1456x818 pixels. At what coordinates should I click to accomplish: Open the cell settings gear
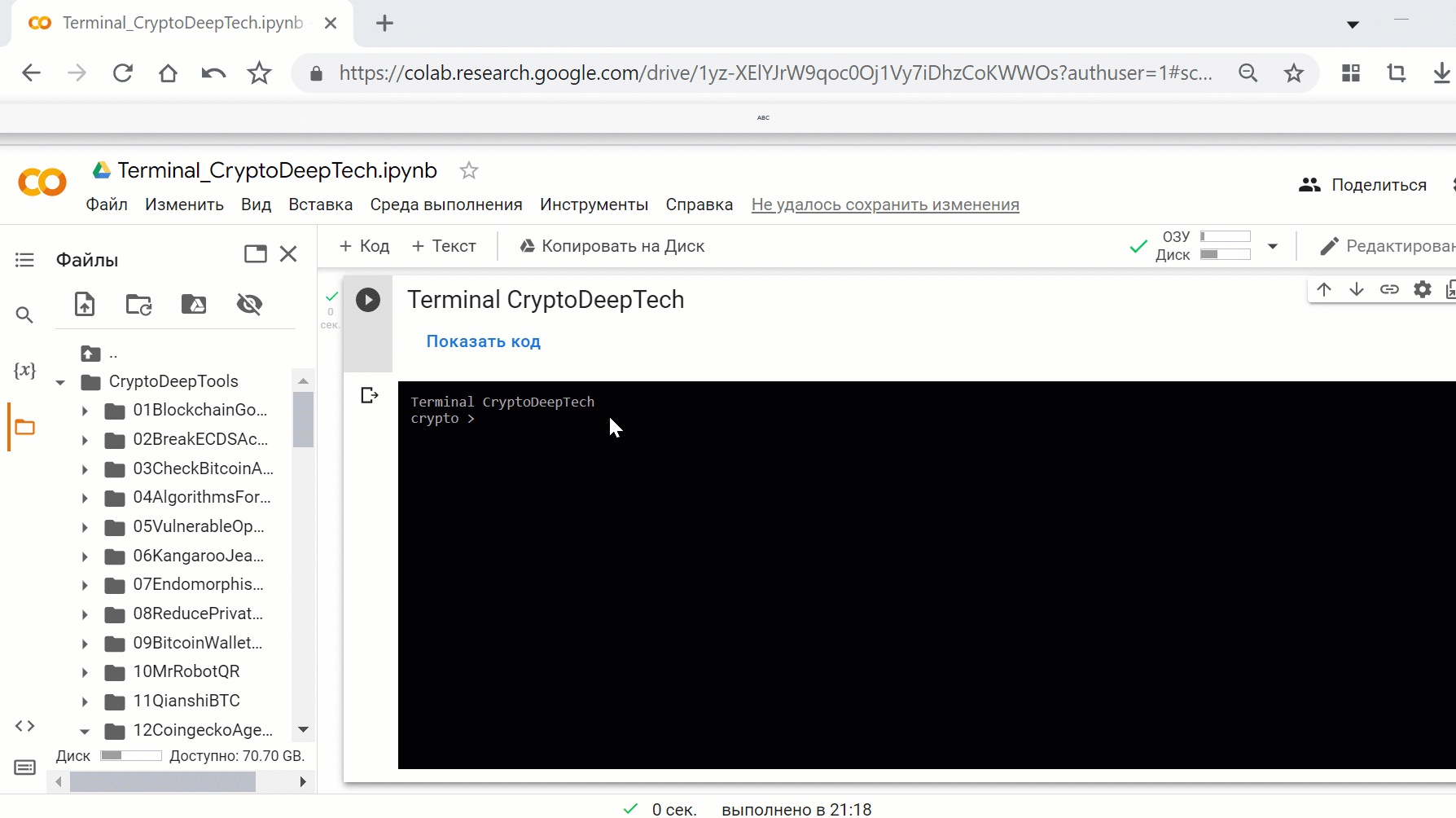point(1422,288)
